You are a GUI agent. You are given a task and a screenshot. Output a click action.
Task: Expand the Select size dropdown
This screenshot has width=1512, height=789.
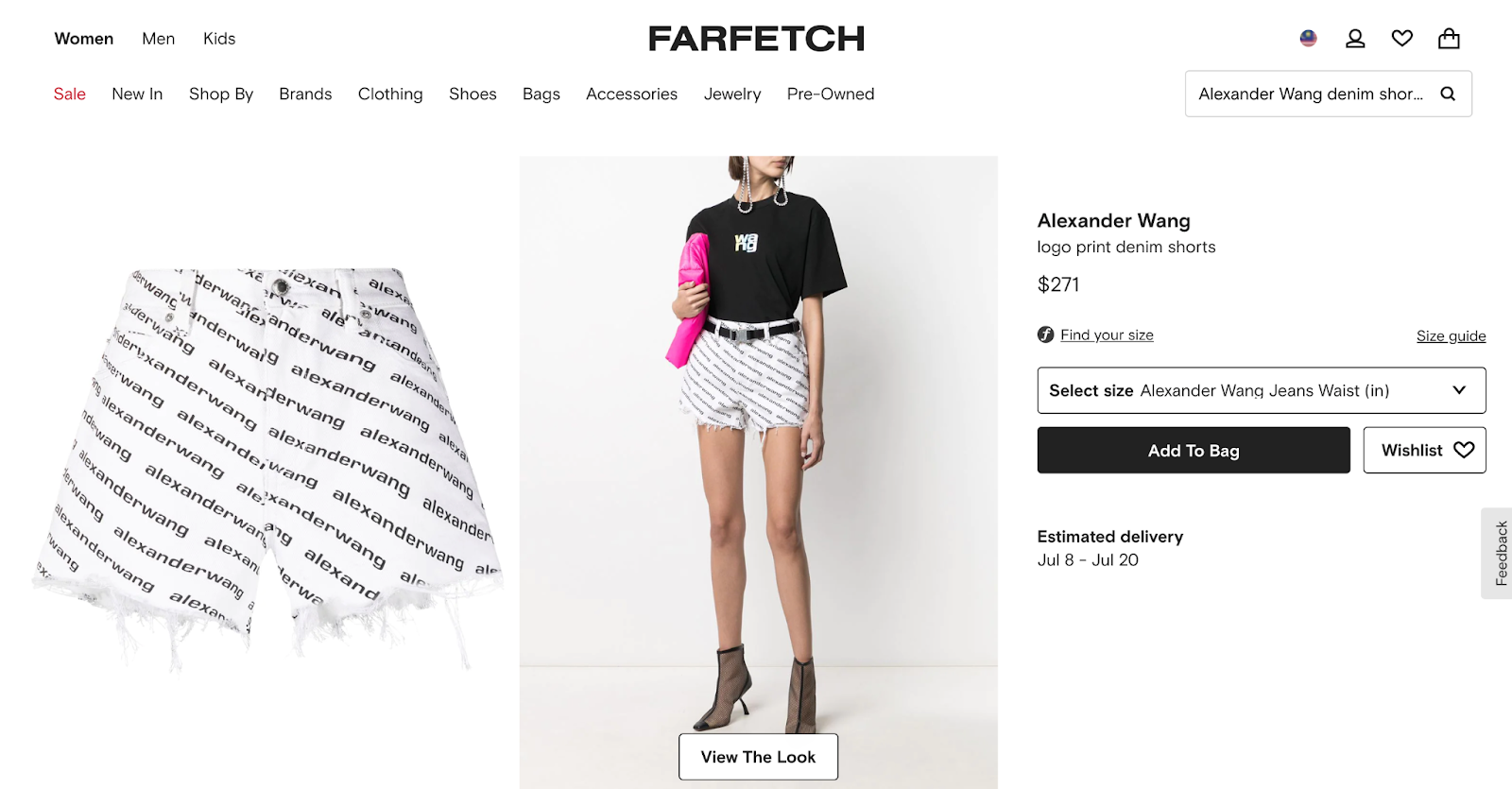tap(1262, 390)
